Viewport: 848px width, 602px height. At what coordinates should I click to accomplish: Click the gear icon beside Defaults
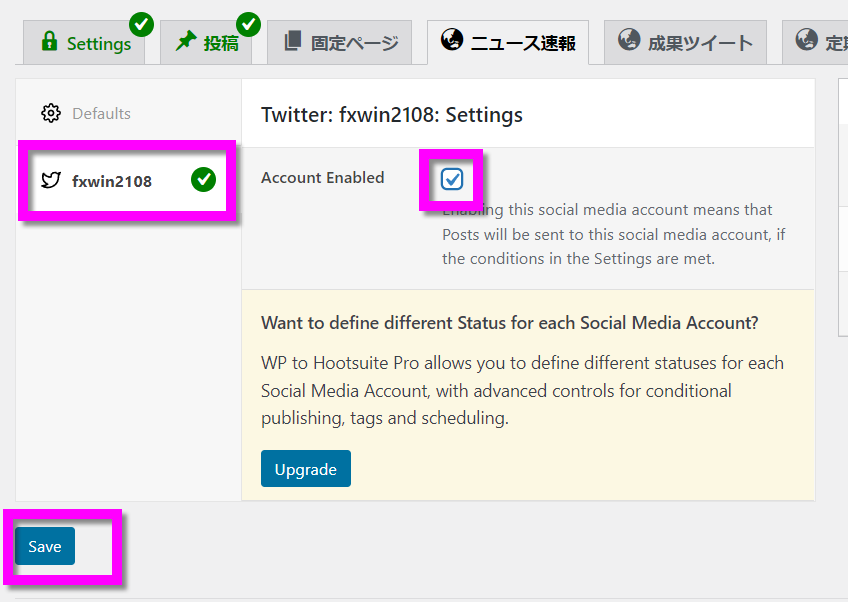pos(51,113)
